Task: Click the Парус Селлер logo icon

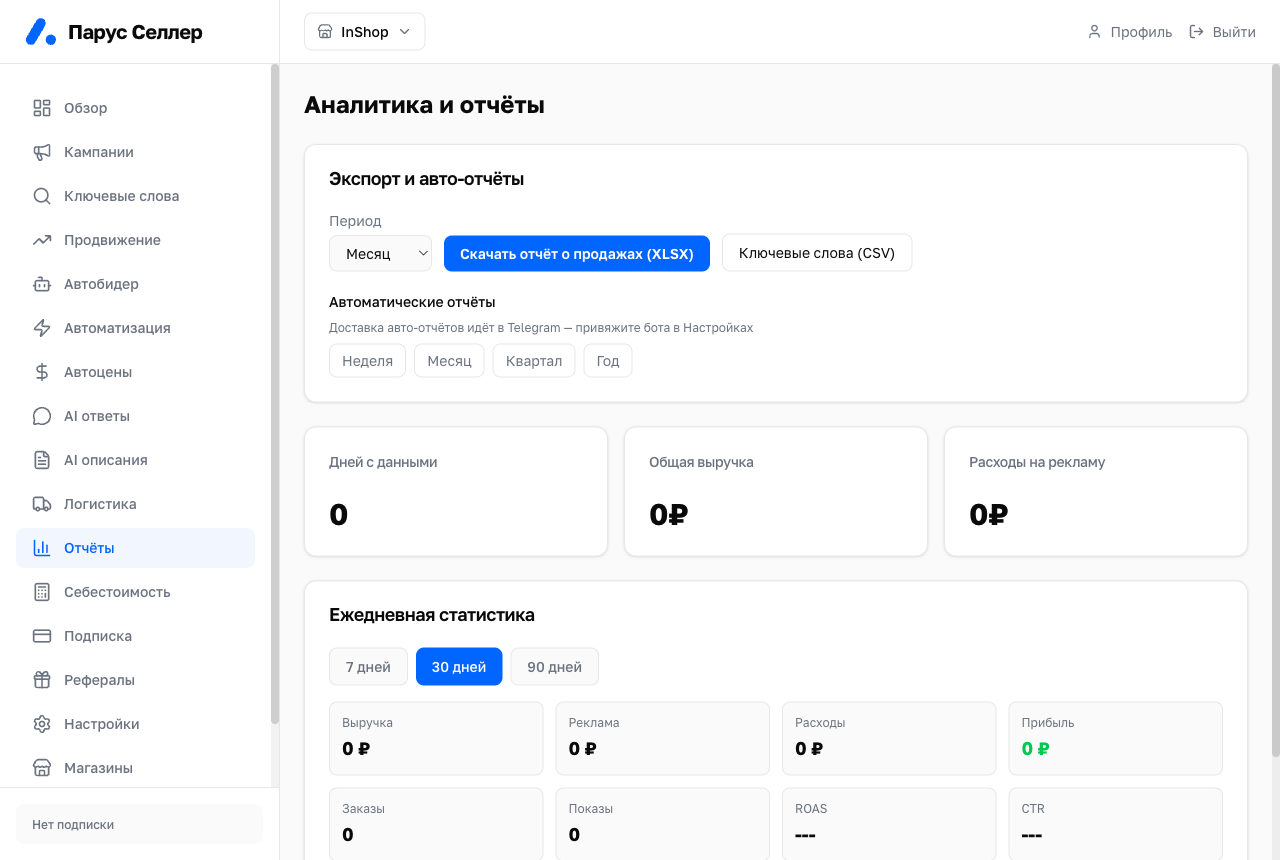Action: (41, 32)
